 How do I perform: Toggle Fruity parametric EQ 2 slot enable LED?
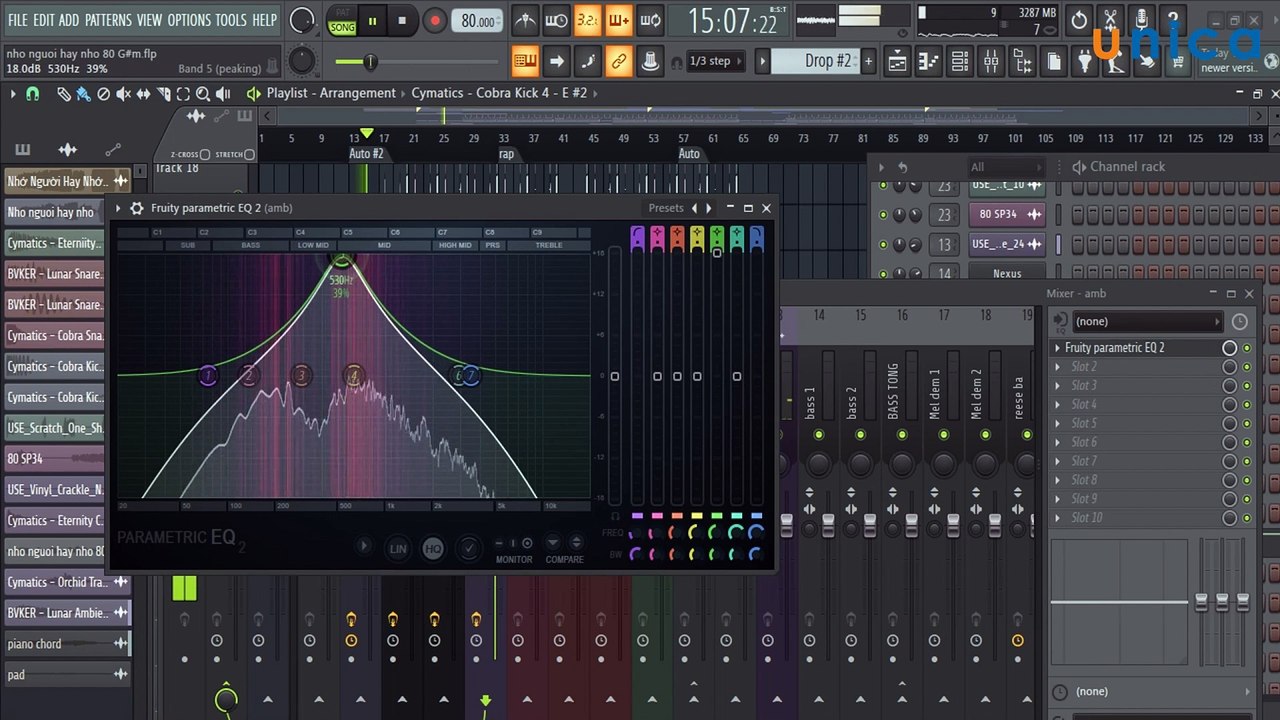(x=1247, y=348)
